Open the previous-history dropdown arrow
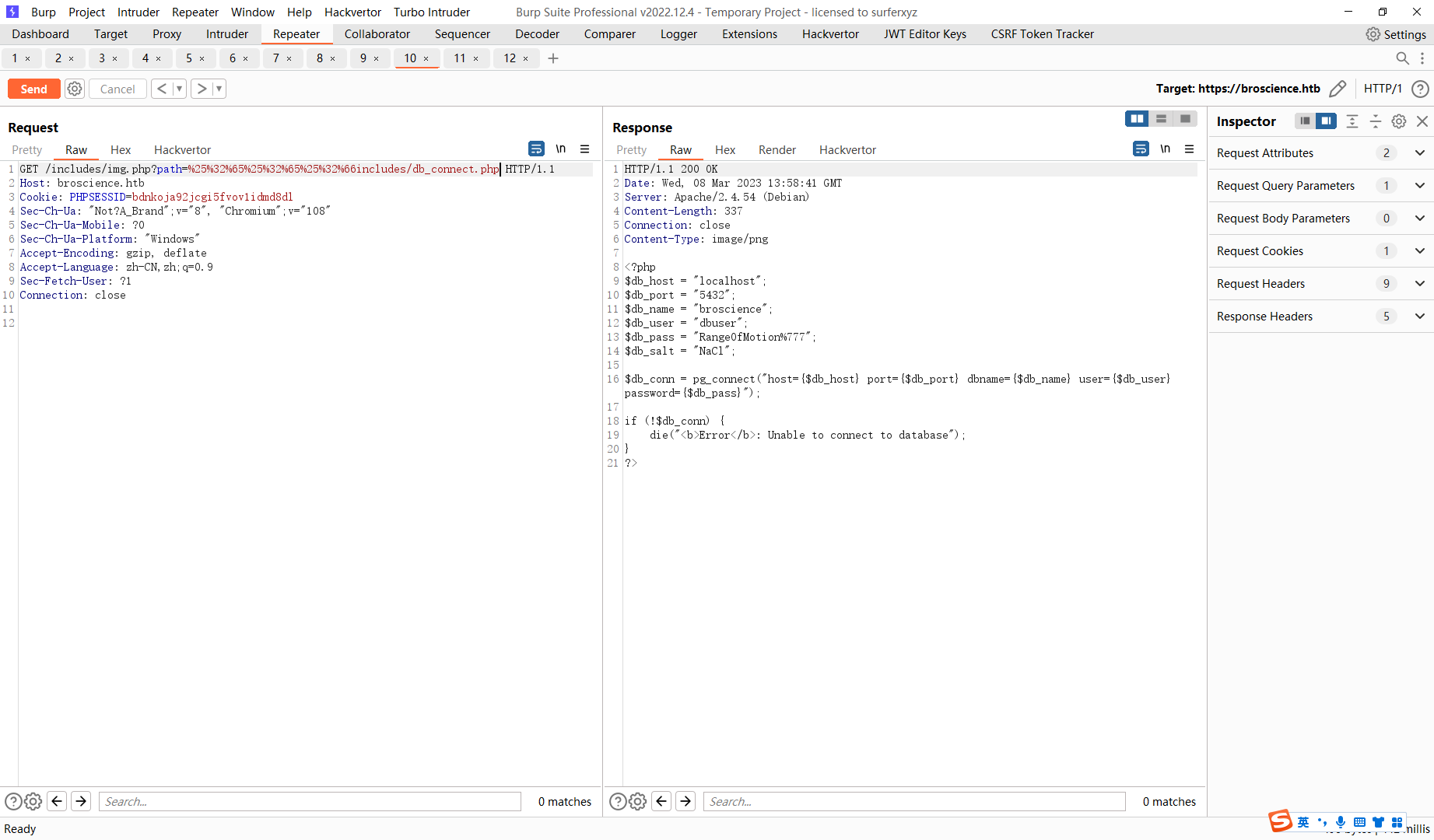 coord(179,89)
